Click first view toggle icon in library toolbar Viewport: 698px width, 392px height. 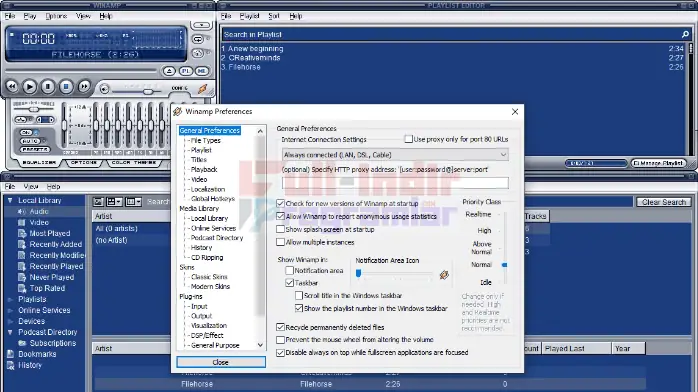(98, 202)
